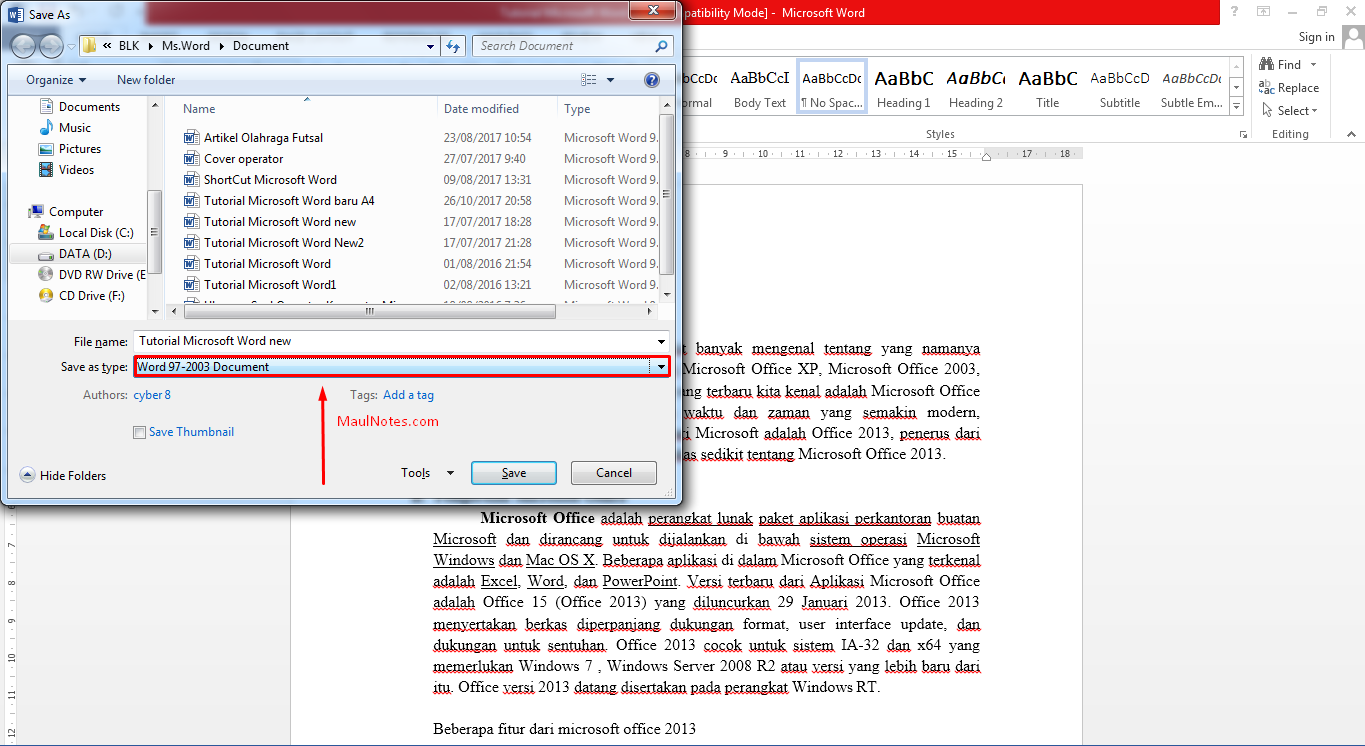This screenshot has width=1365, height=746.
Task: Open the Tools dropdown
Action: tap(427, 473)
